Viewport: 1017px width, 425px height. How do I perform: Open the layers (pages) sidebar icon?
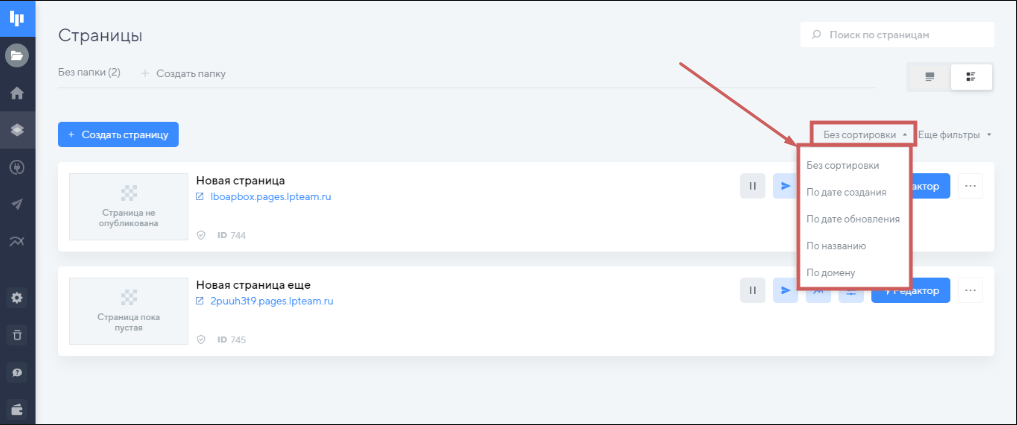click(x=17, y=130)
